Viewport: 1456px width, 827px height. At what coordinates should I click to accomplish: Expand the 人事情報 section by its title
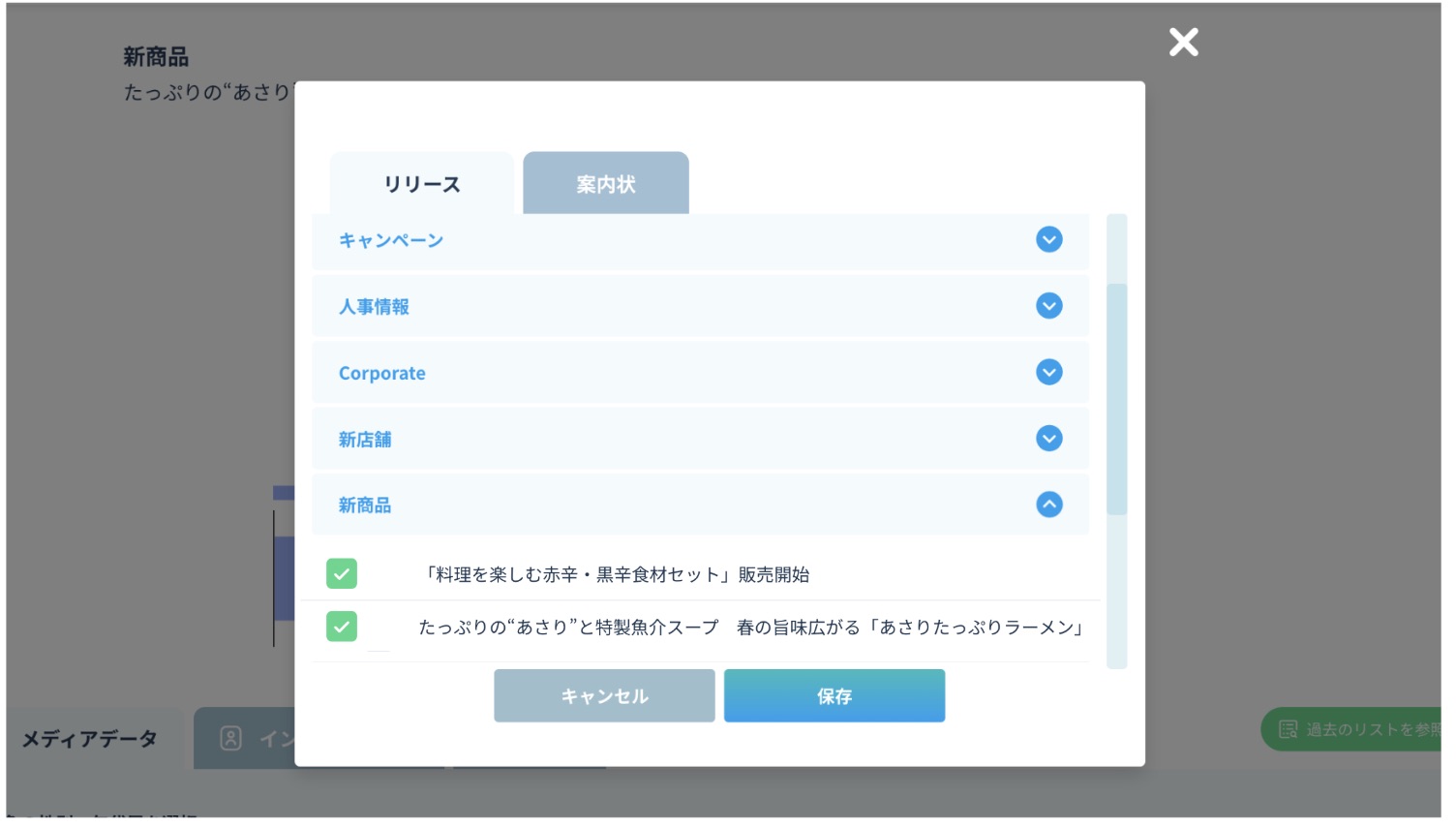pyautogui.click(x=374, y=307)
